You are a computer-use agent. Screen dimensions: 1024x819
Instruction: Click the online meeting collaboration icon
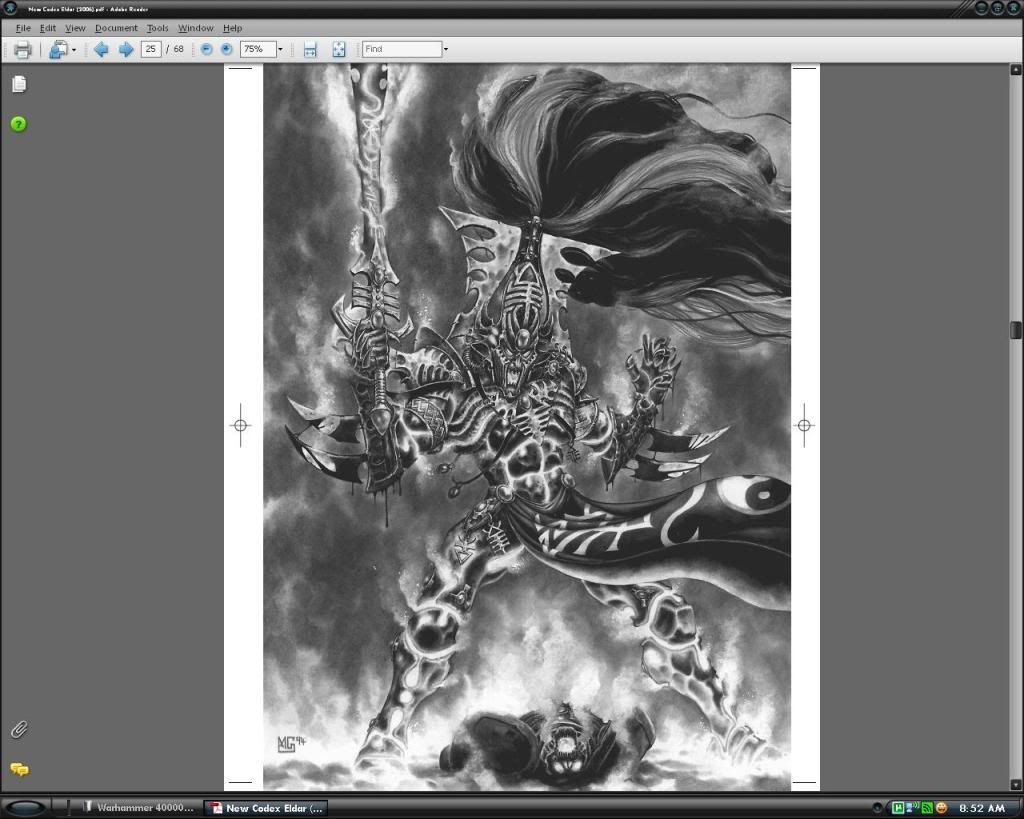[58, 49]
